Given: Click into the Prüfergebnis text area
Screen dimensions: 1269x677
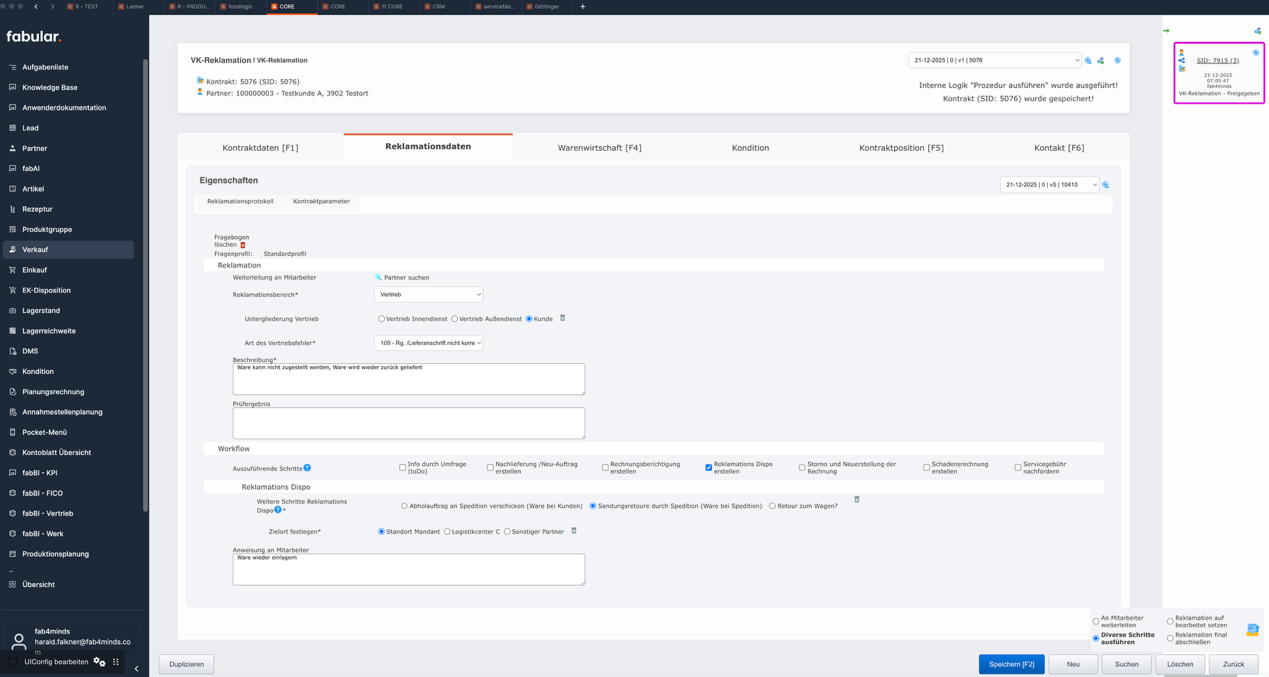Looking at the screenshot, I should click(408, 423).
